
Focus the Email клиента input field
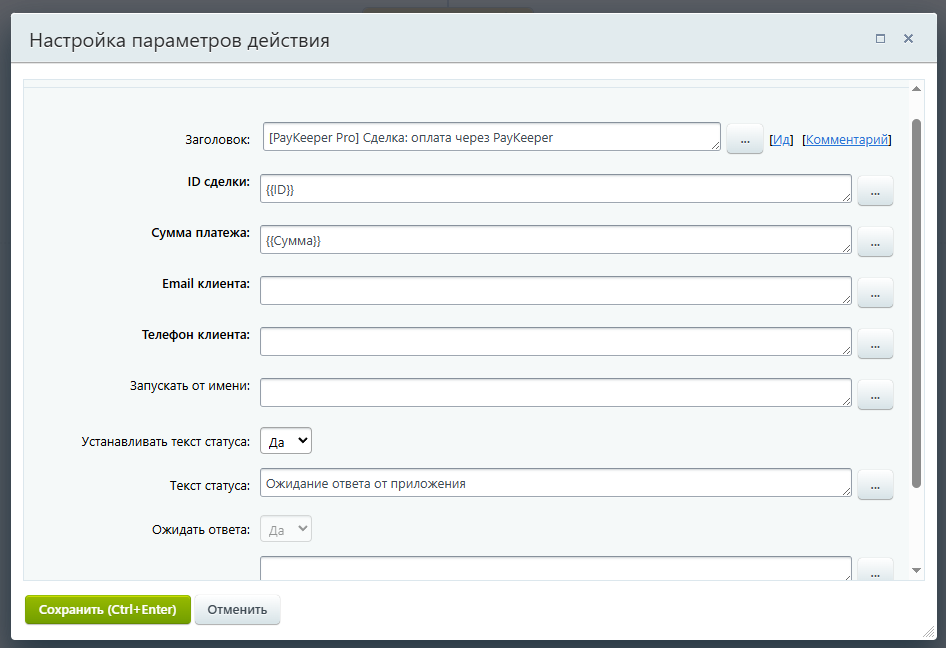(555, 291)
